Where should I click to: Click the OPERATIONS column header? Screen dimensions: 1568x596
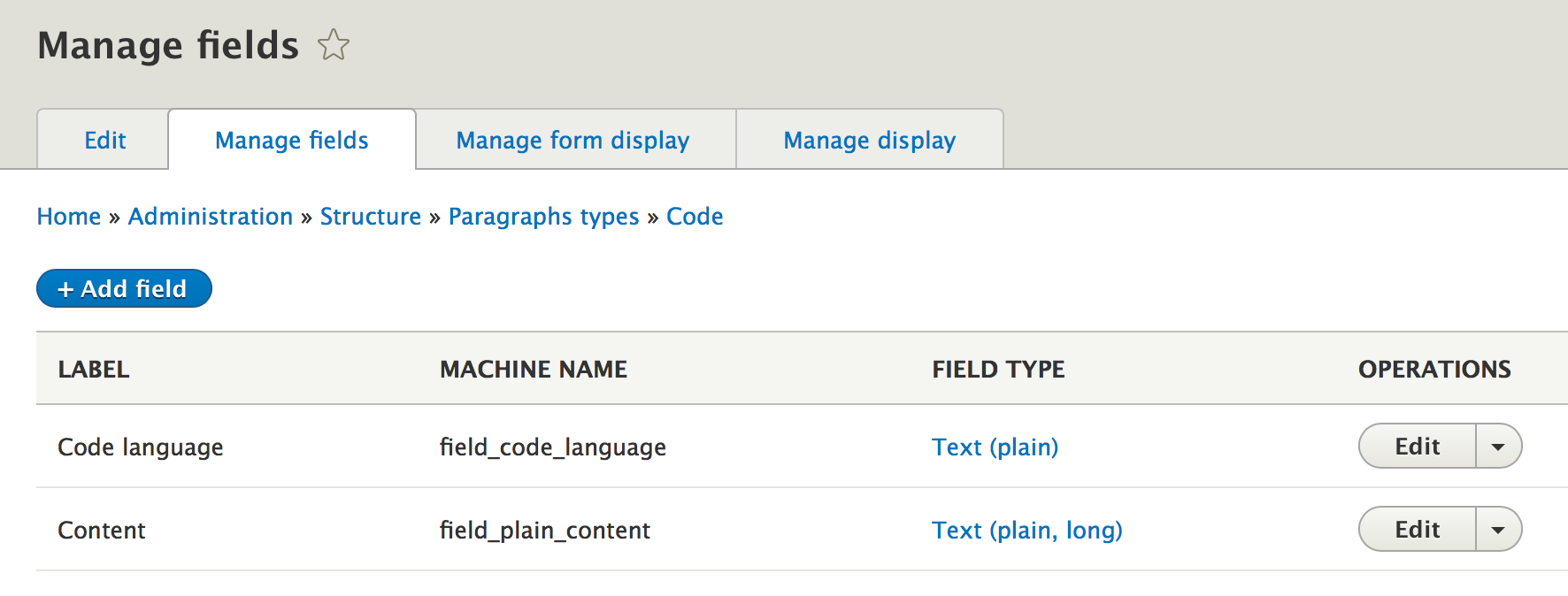point(1434,370)
